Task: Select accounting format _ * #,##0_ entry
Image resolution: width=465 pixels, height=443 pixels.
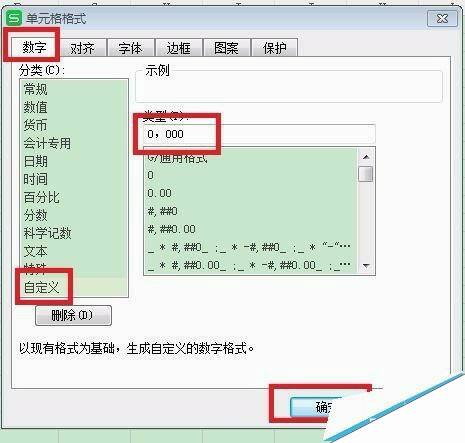Action: point(251,247)
